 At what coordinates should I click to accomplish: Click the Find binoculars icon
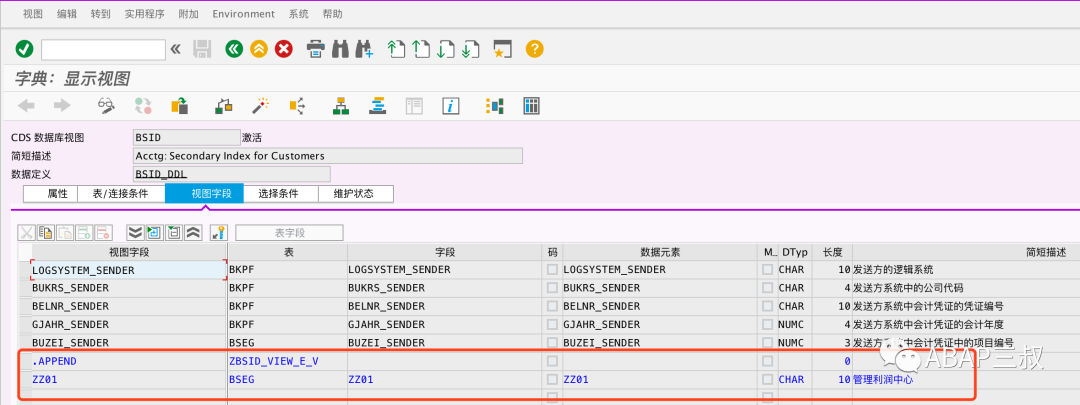pos(340,49)
